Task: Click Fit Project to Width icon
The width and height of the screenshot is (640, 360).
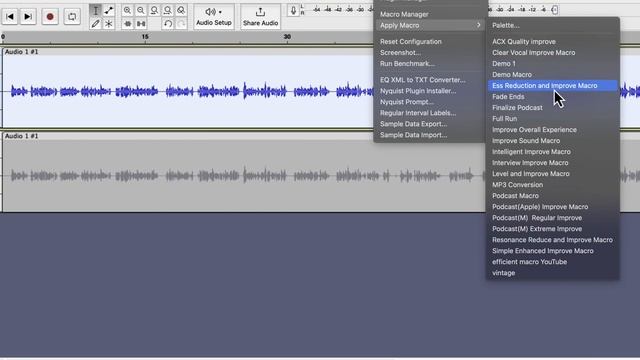Action: (167, 11)
